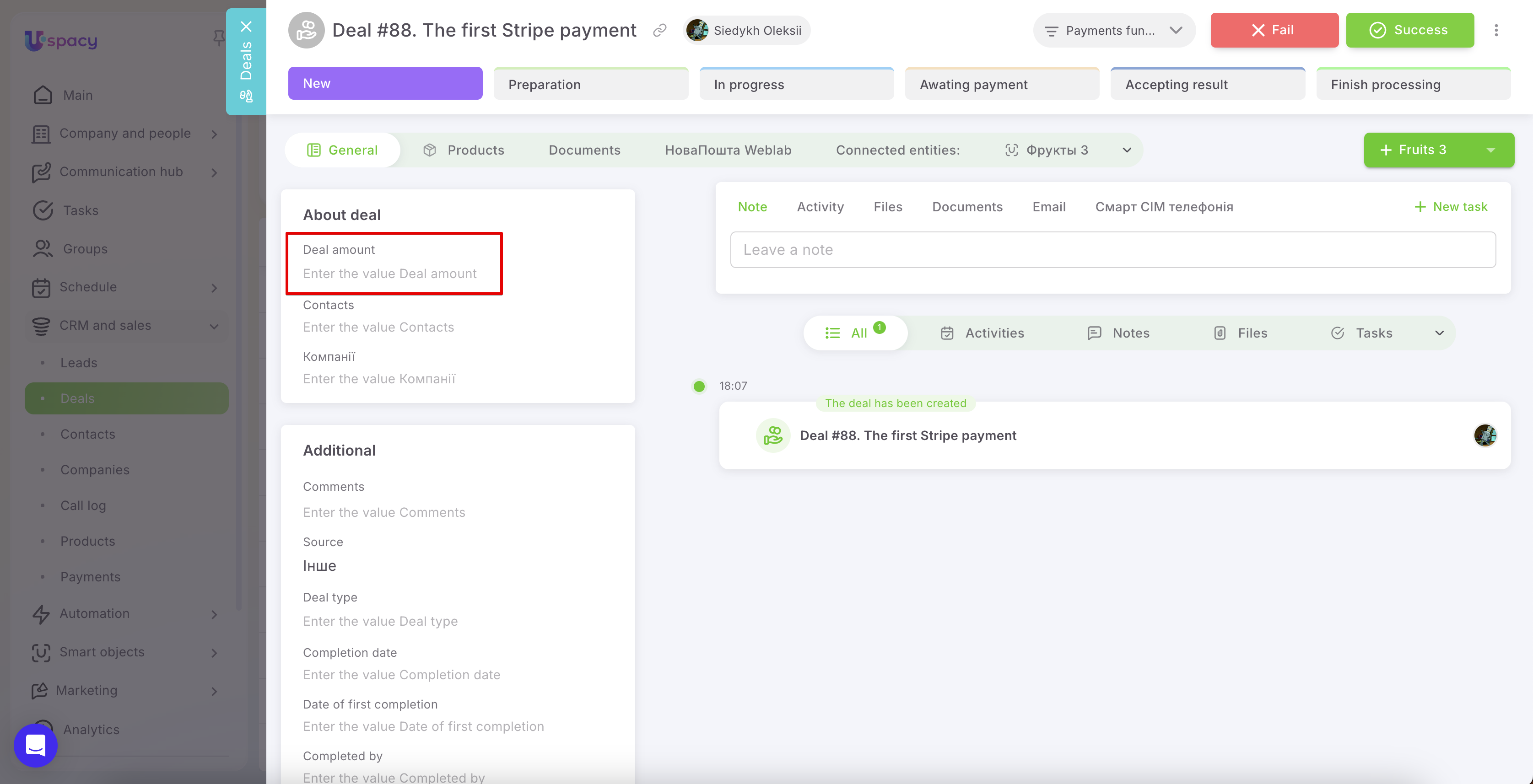Edit the Deal type field
The width and height of the screenshot is (1533, 784).
[380, 622]
